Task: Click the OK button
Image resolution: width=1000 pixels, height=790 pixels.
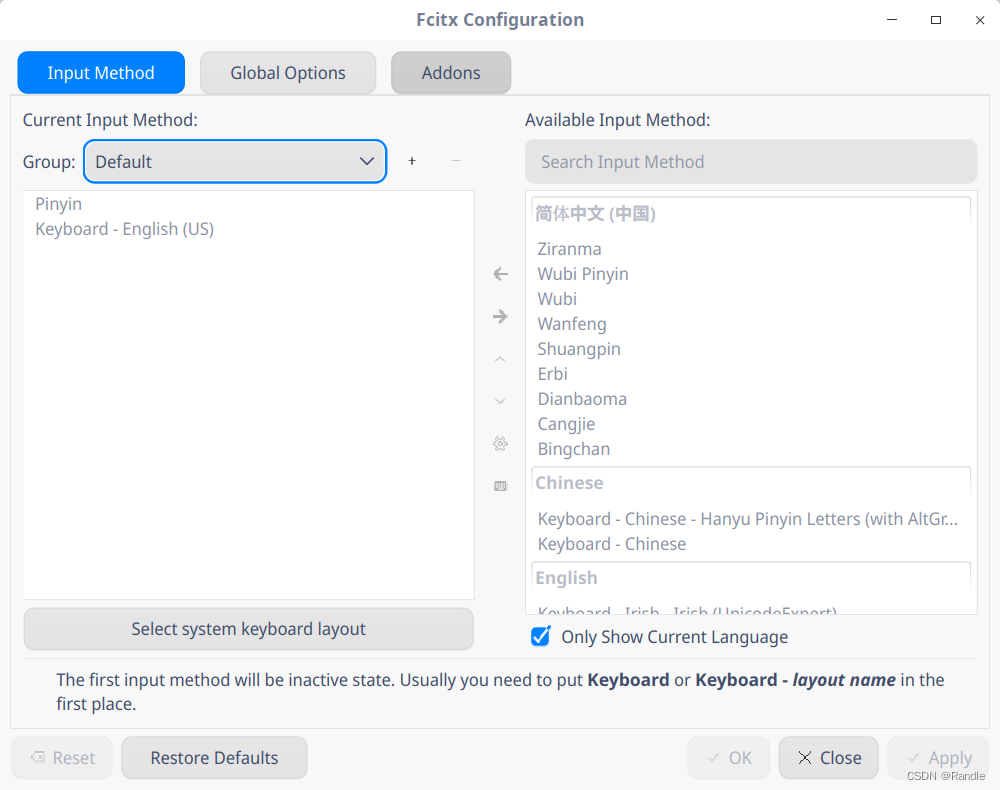Action: click(x=729, y=757)
